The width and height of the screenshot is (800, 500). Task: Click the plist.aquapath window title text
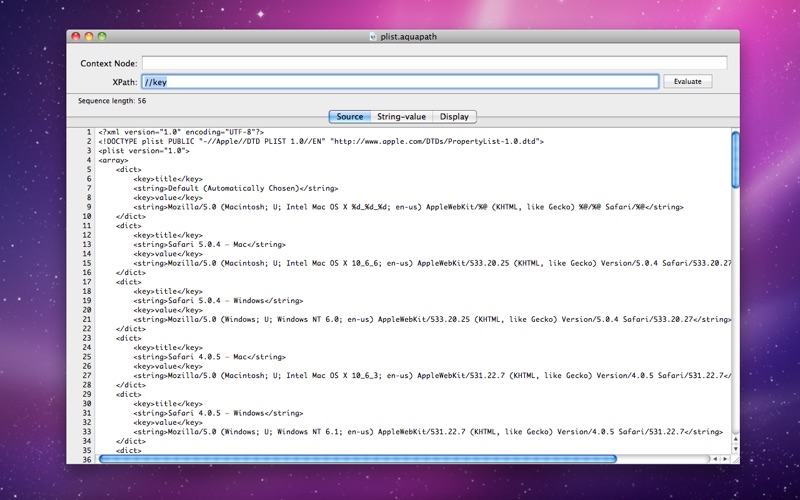409,37
